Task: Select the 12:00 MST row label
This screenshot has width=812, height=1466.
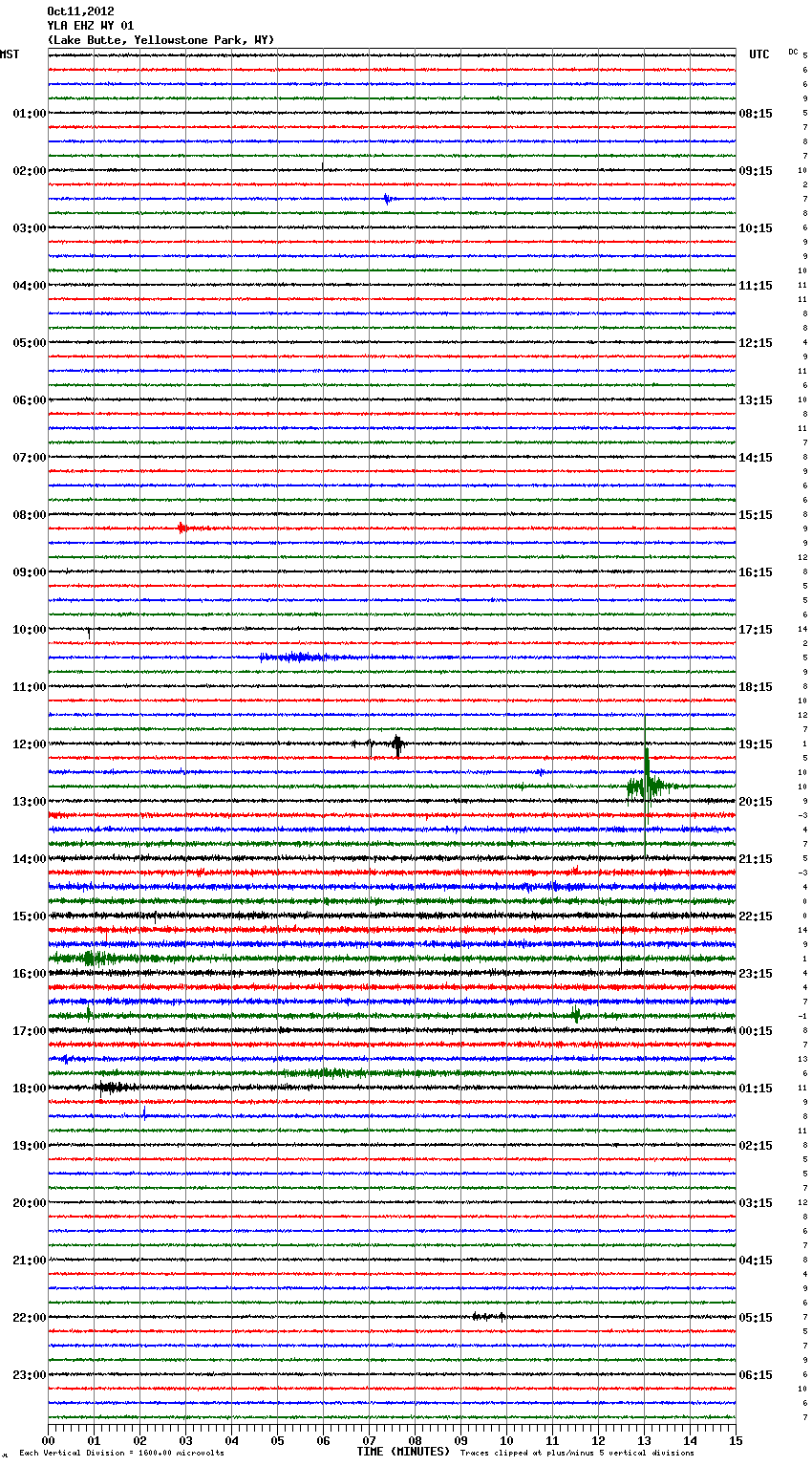Action: pos(30,744)
